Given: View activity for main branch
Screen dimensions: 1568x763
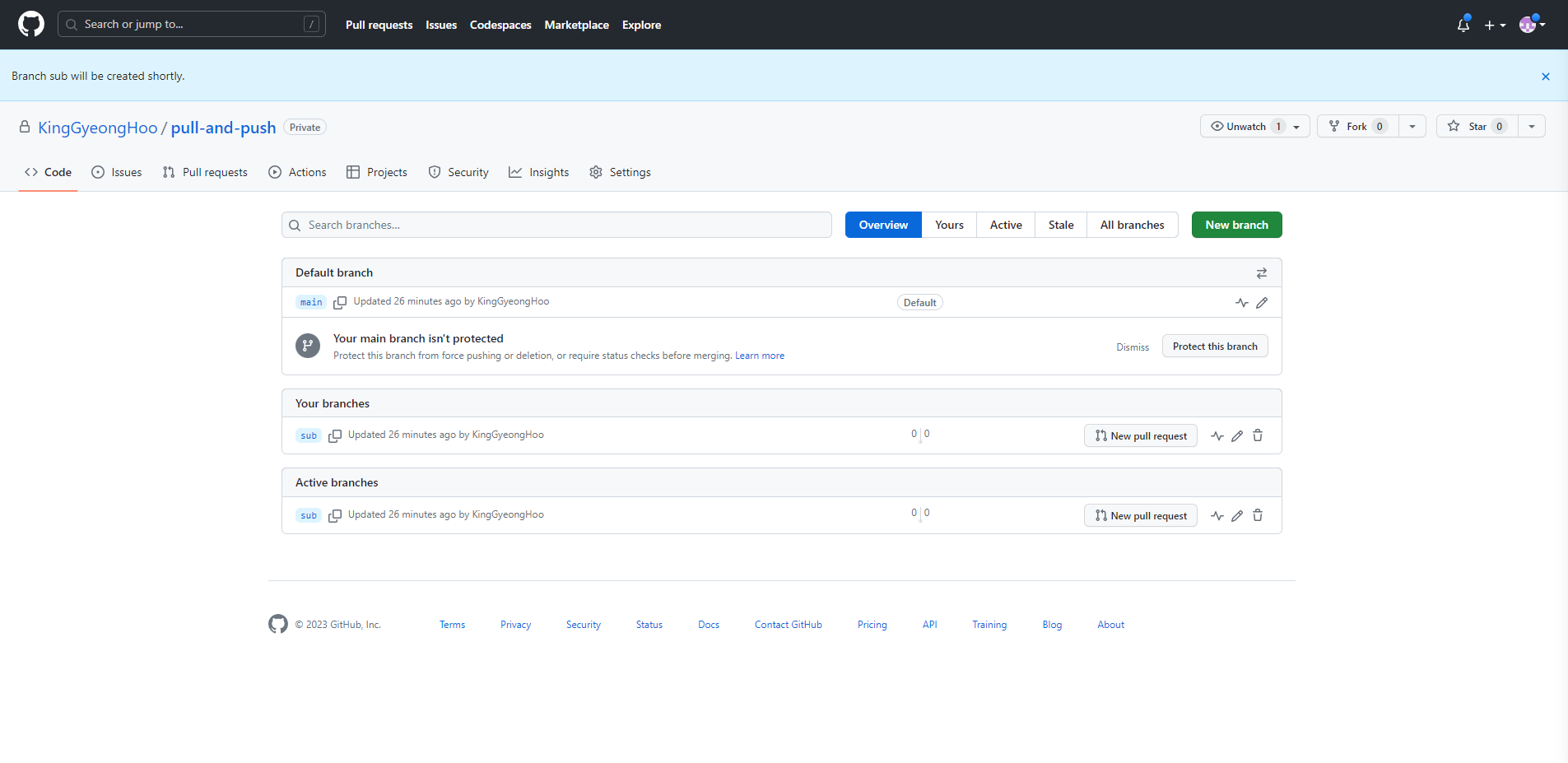Looking at the screenshot, I should pos(1242,303).
